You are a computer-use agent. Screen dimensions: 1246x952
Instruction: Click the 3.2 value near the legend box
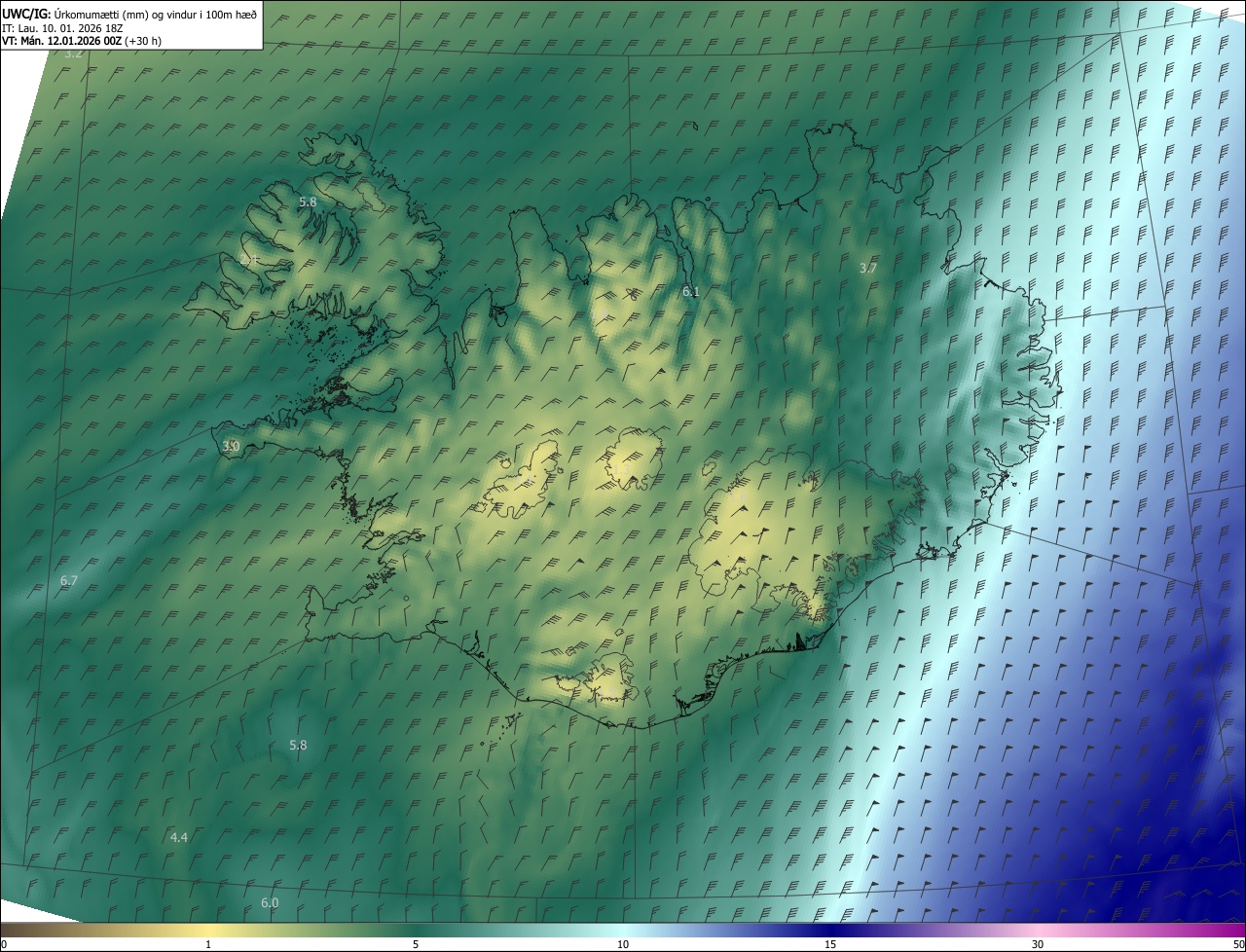pos(73,54)
